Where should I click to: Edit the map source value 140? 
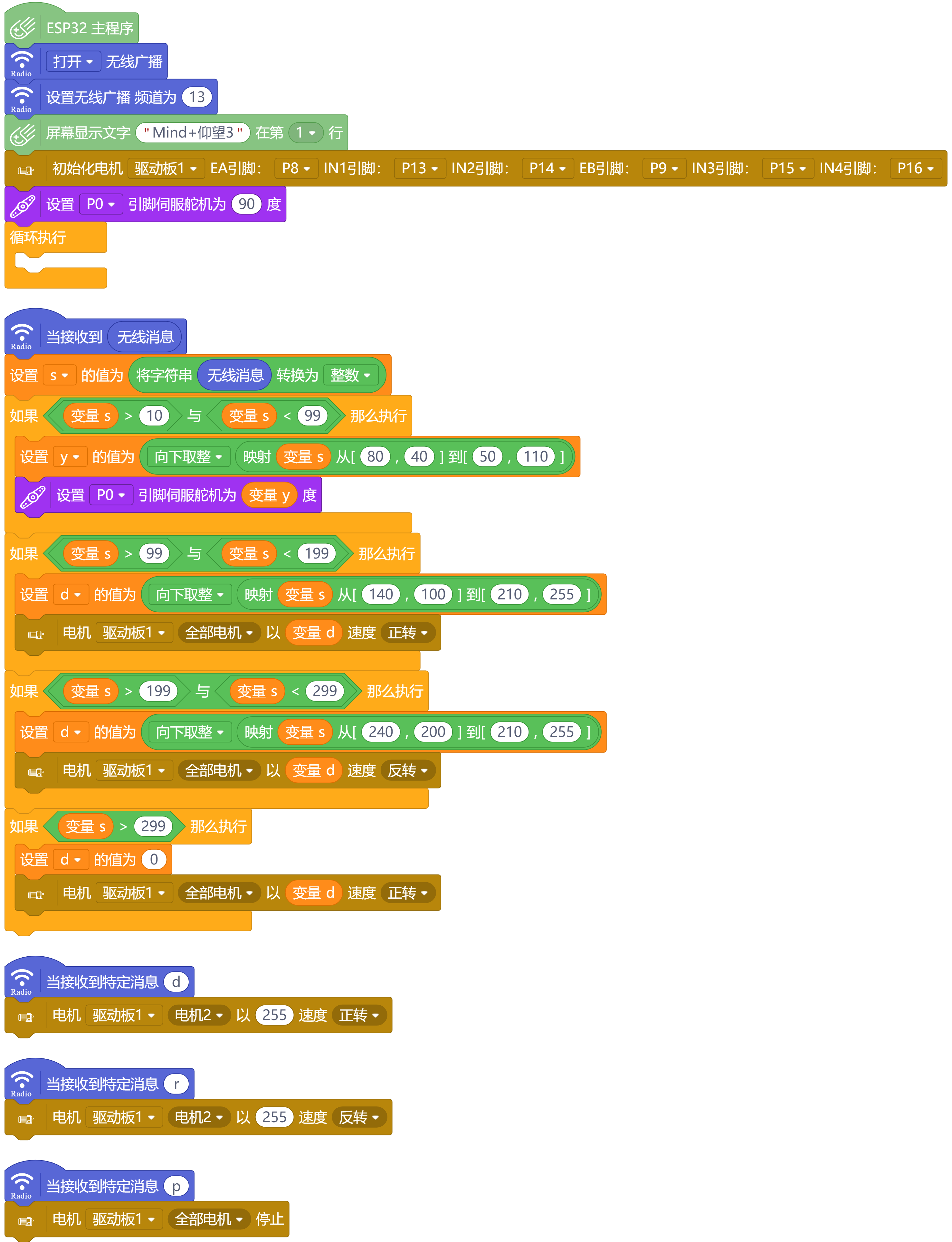pos(381,594)
